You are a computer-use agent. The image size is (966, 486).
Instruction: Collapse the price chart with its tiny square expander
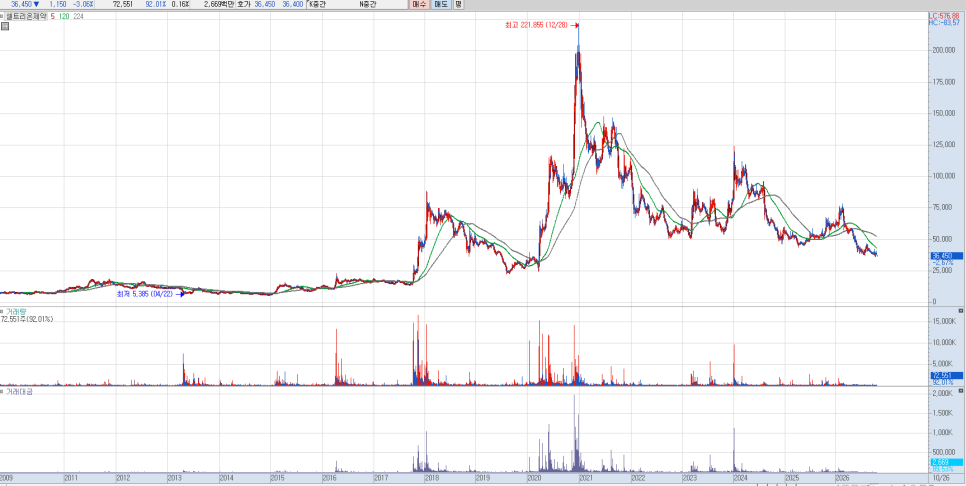tap(2, 17)
